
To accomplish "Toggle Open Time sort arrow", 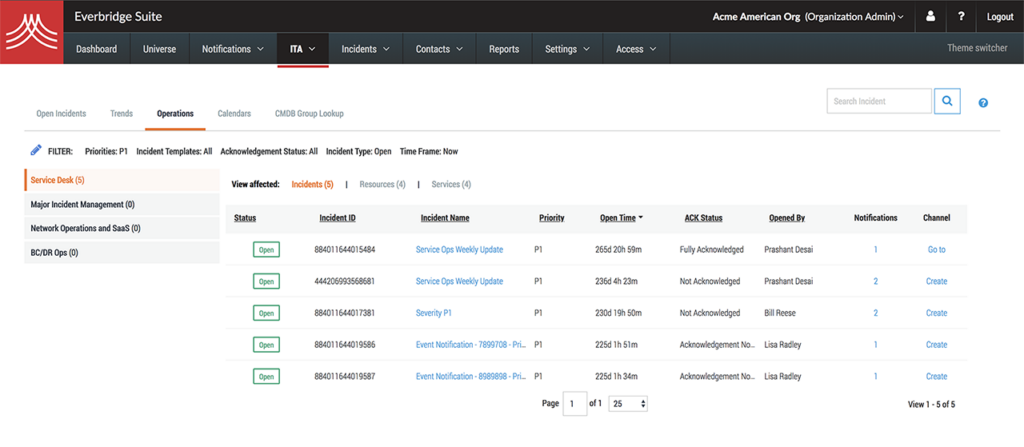I will click(641, 218).
